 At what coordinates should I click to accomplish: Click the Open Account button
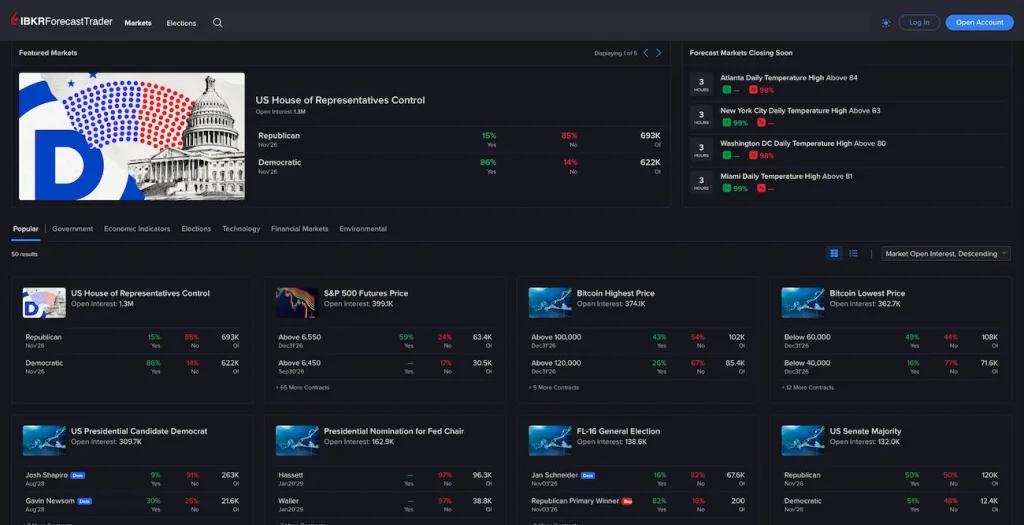(x=979, y=22)
